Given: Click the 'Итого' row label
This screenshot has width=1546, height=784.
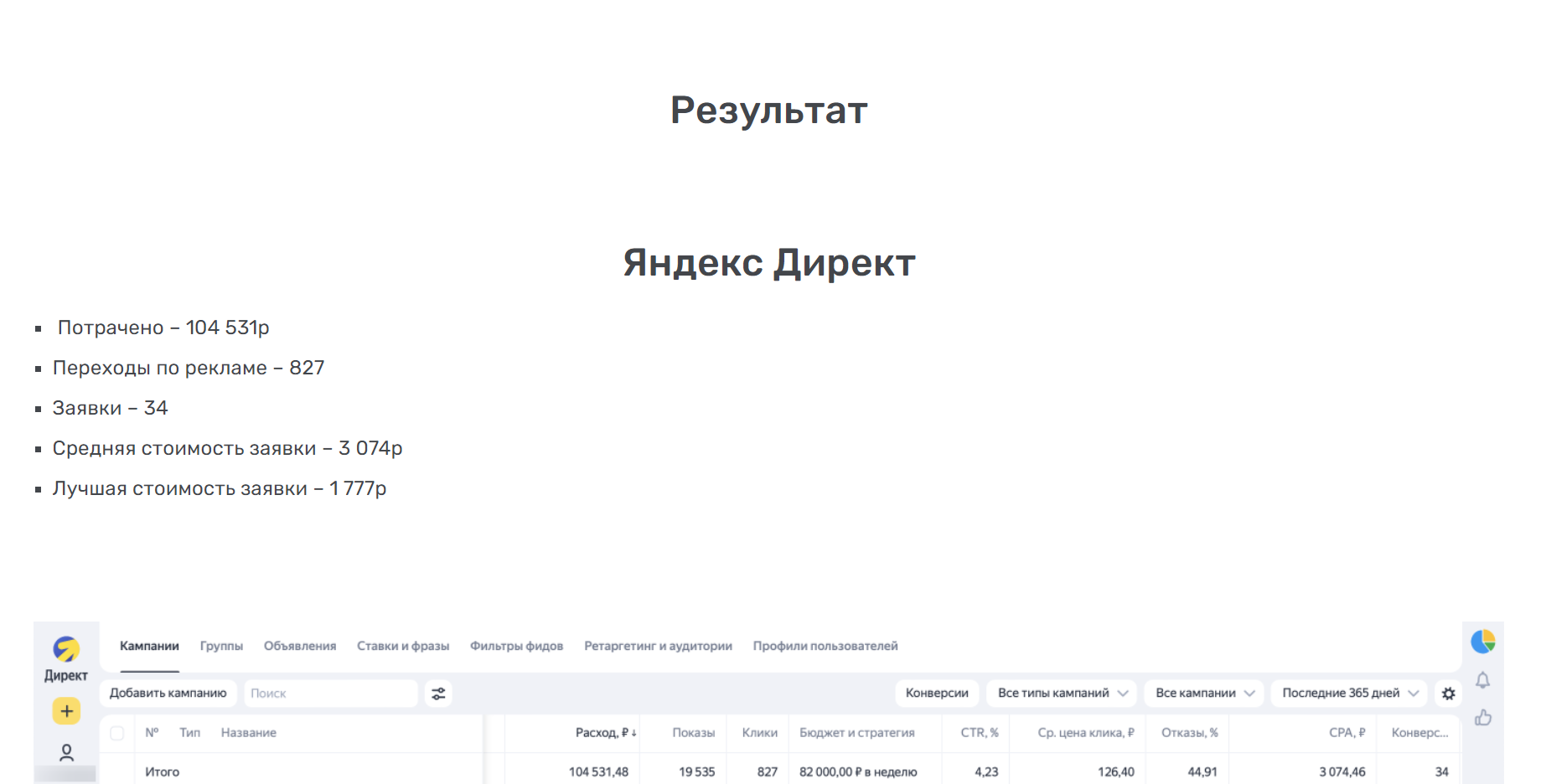Looking at the screenshot, I should pyautogui.click(x=162, y=772).
